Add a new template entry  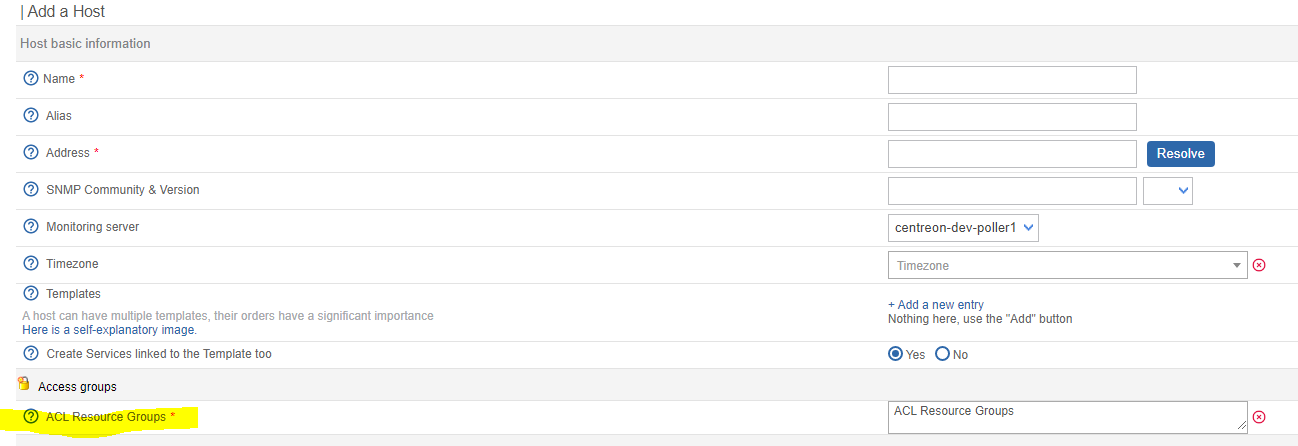936,305
